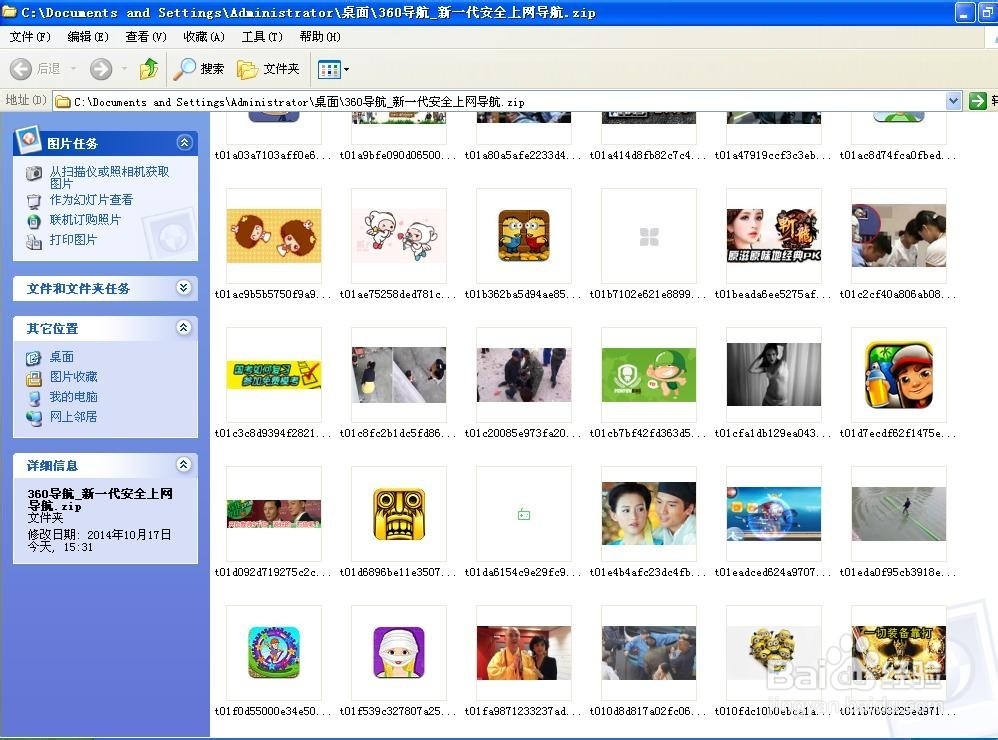Click inside the address path field
998x740 pixels.
tap(500, 101)
